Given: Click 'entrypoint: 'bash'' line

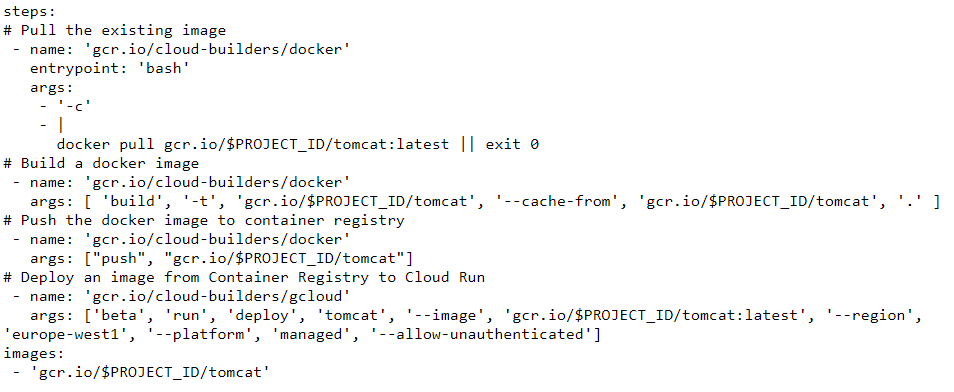Looking at the screenshot, I should (111, 69).
